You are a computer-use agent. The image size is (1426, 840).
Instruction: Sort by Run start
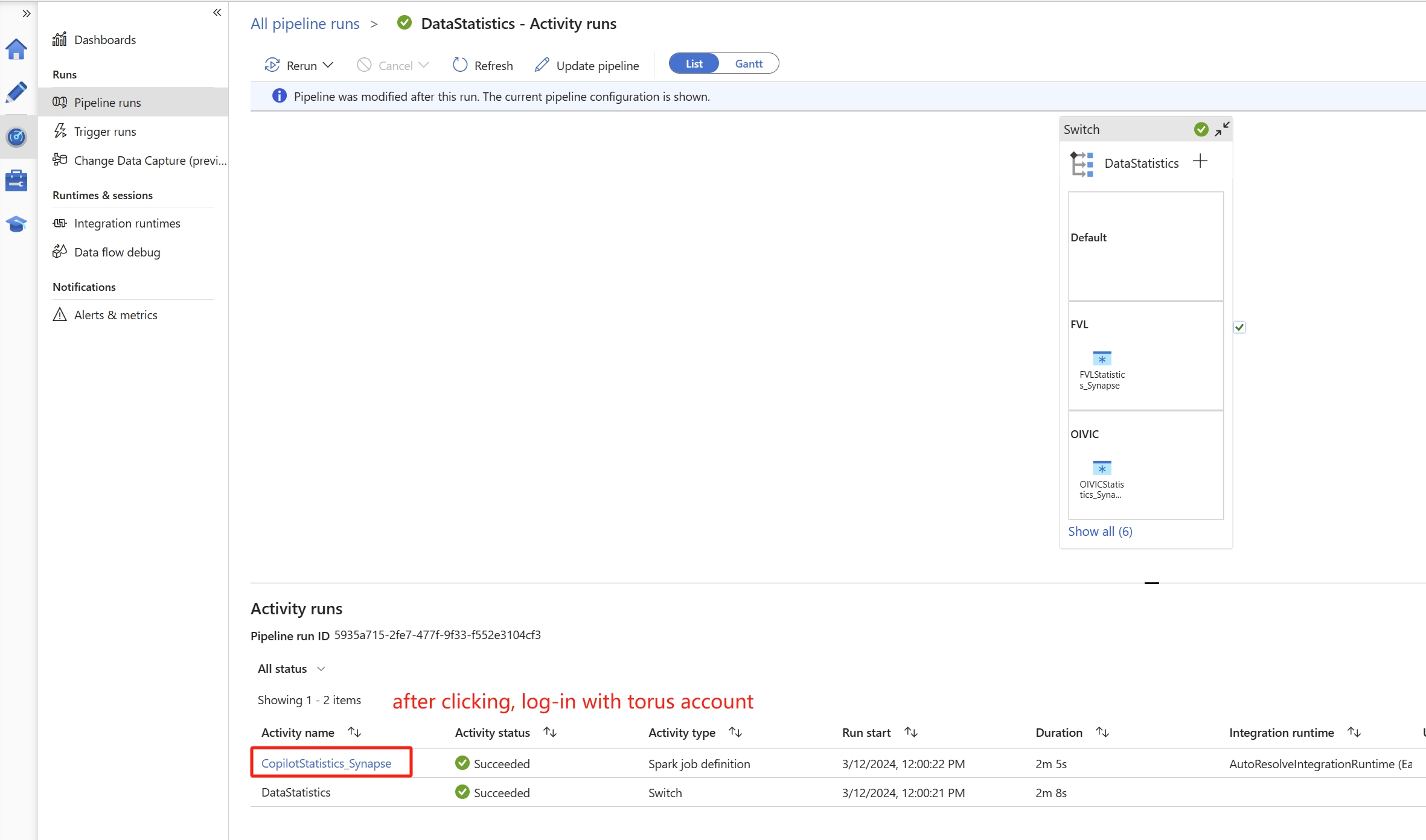coord(911,732)
